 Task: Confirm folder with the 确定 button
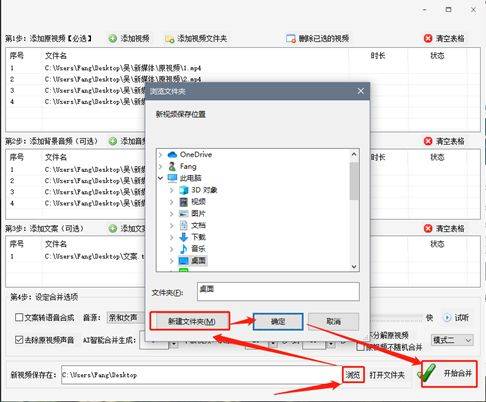tap(278, 321)
